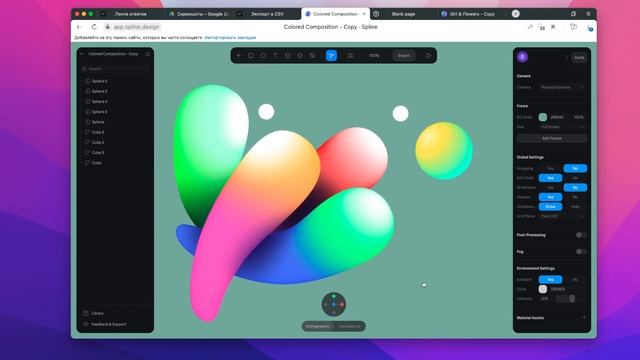Image resolution: width=640 pixels, height=360 pixels.
Task: Open the Ambient Color swatch
Action: 542,289
